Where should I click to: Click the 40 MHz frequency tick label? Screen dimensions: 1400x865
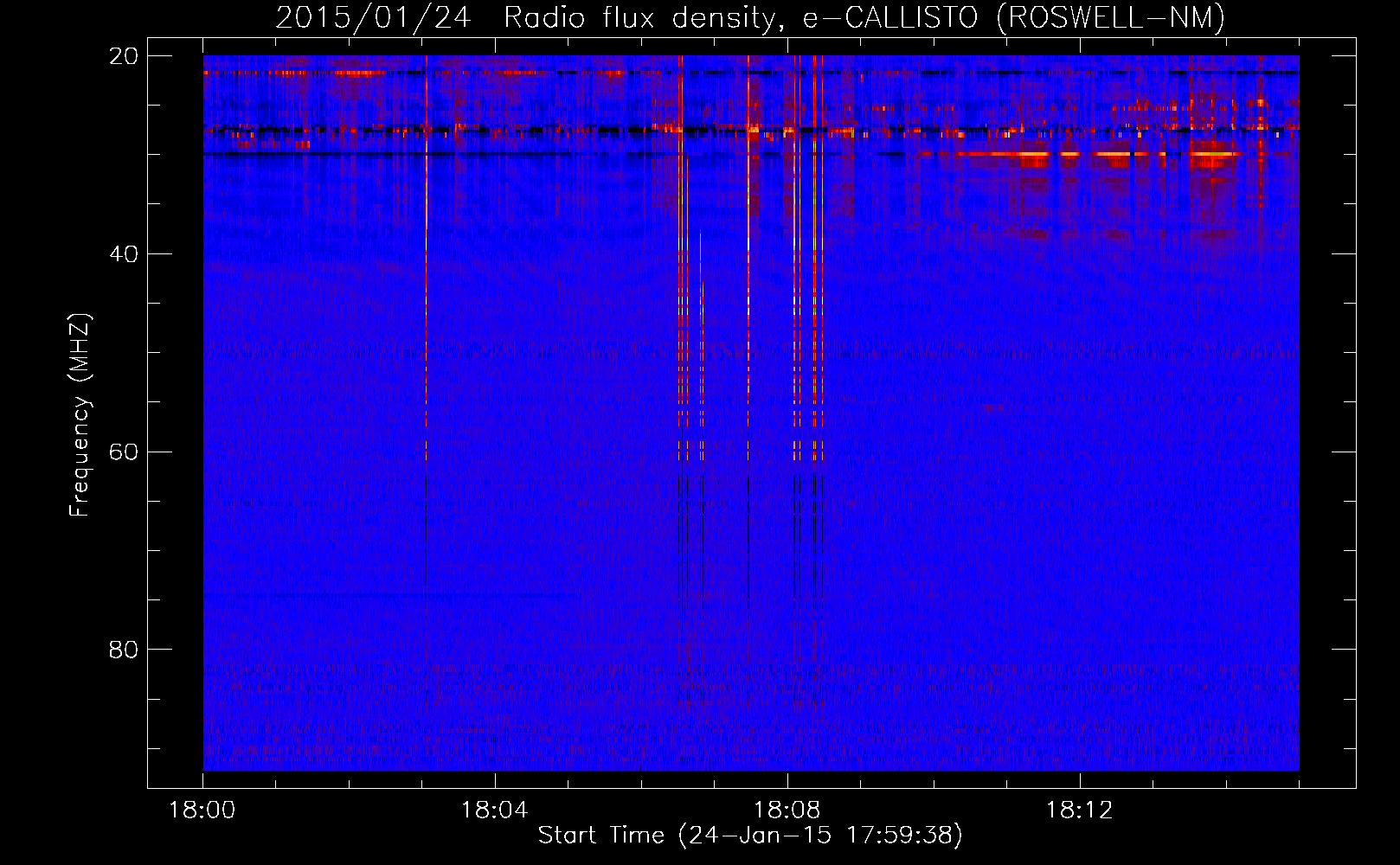click(124, 254)
